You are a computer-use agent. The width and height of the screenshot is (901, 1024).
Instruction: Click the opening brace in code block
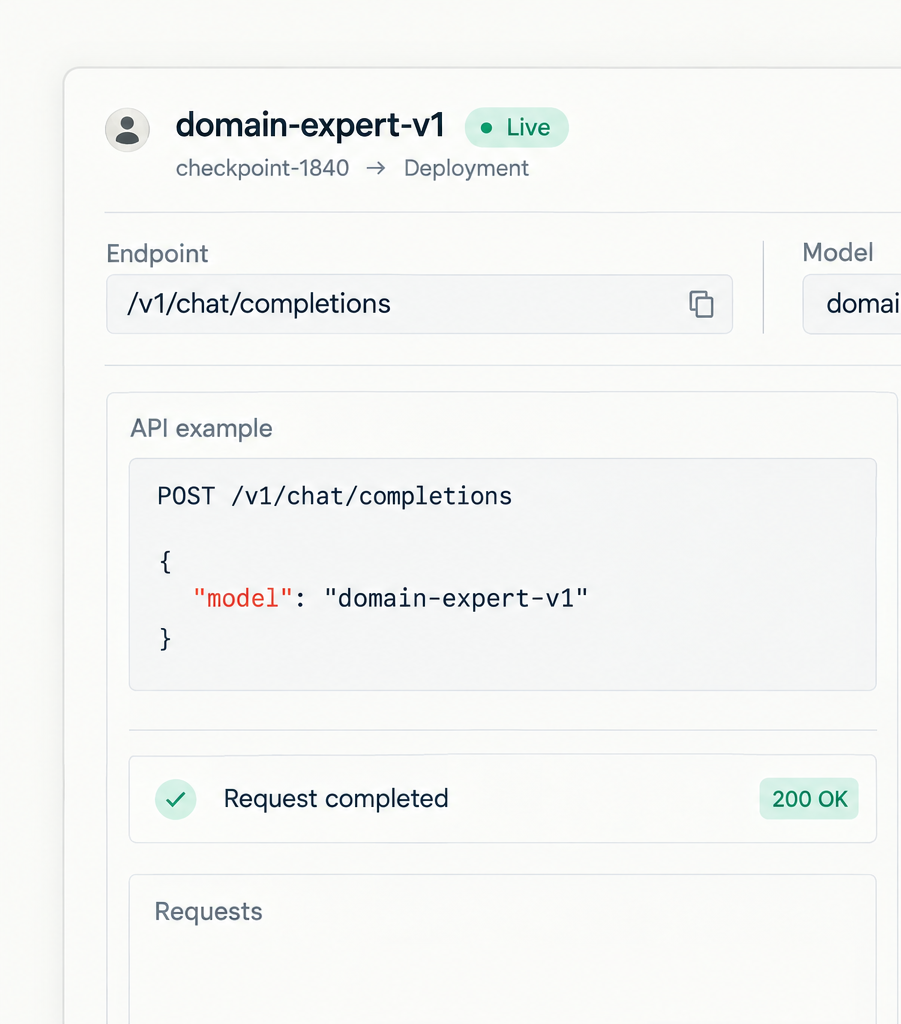[165, 562]
